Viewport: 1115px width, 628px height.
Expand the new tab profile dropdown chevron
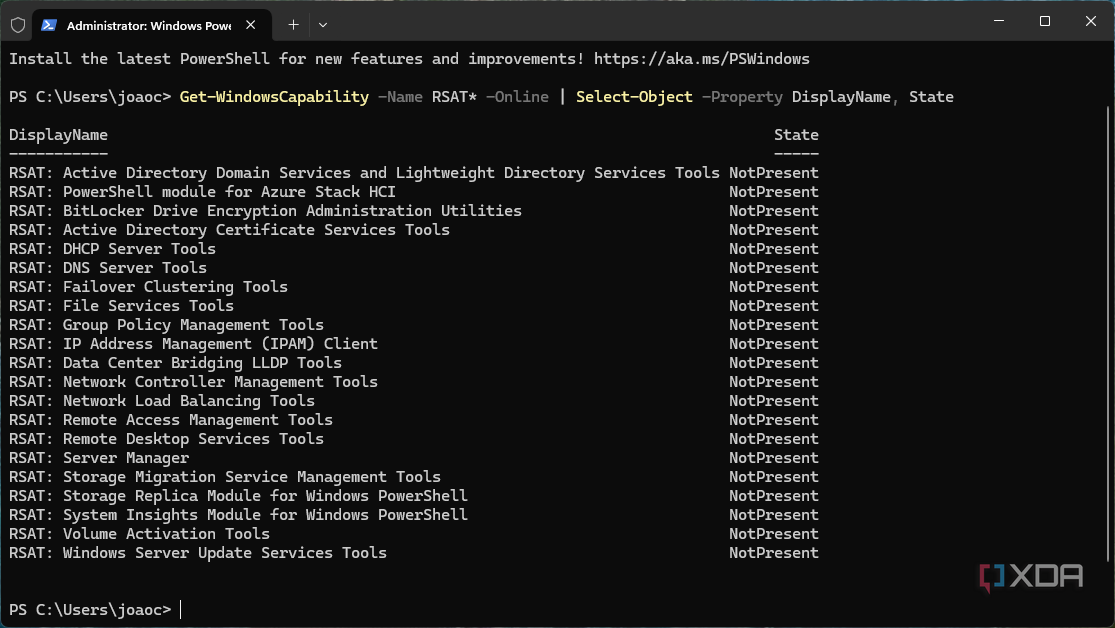point(322,23)
